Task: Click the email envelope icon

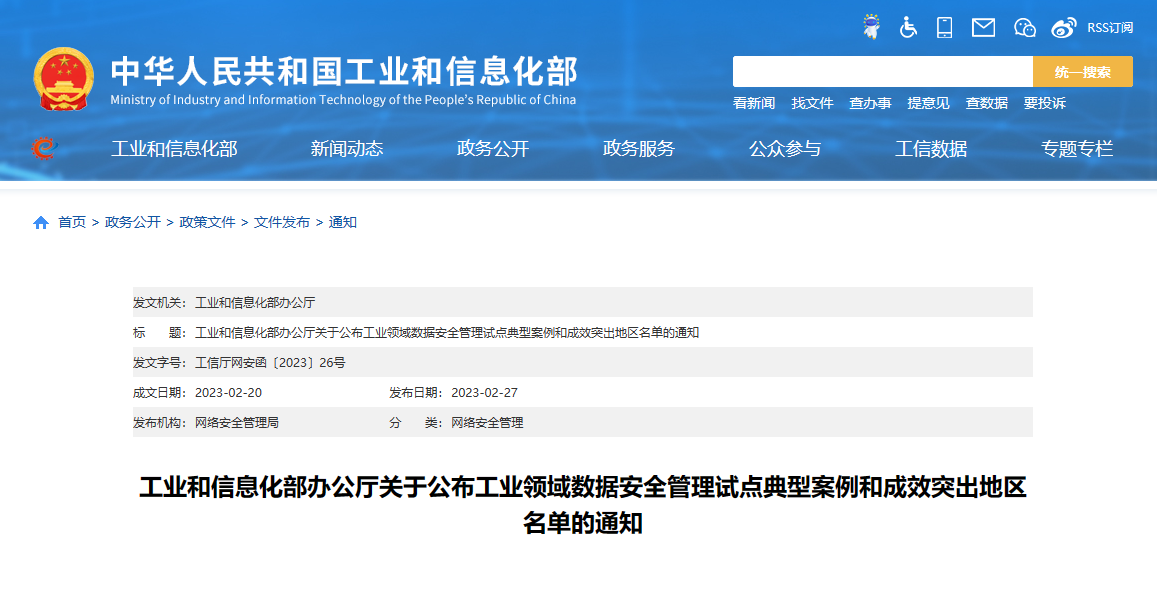Action: (984, 28)
